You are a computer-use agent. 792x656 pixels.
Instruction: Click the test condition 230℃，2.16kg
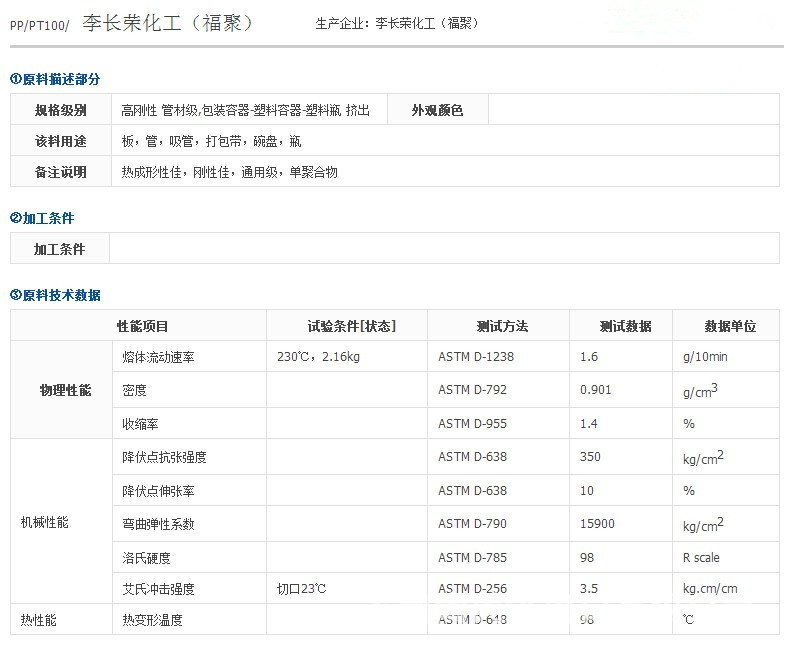coord(318,357)
